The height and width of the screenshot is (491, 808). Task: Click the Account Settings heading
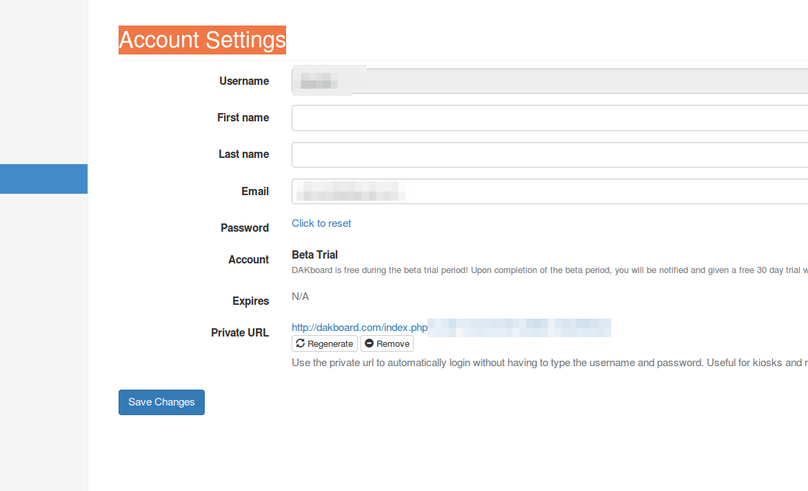(x=202, y=40)
